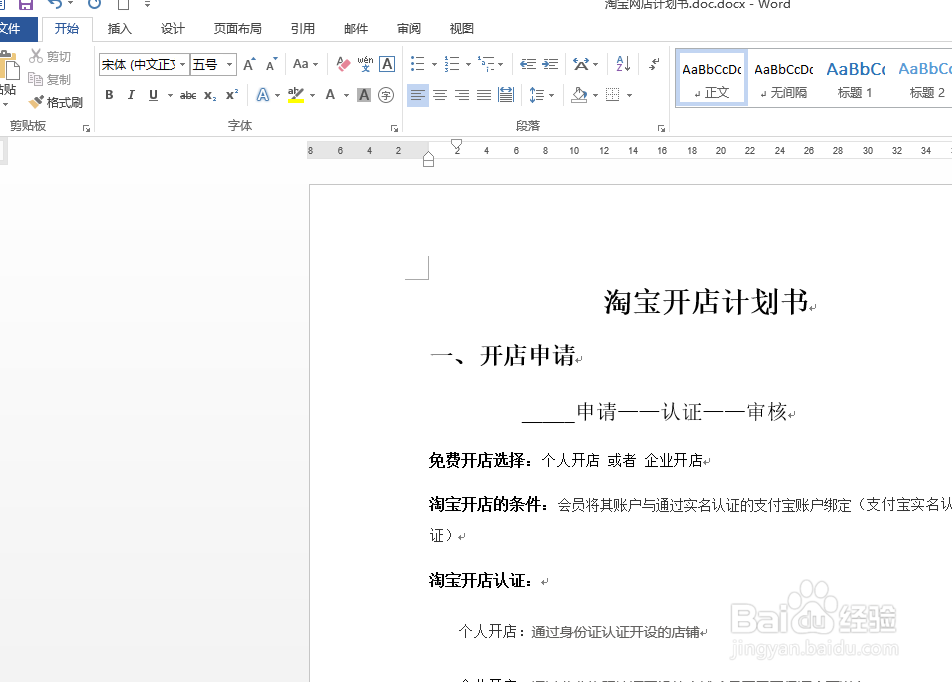
Task: Clear all formatting with eraser icon
Action: click(x=343, y=64)
